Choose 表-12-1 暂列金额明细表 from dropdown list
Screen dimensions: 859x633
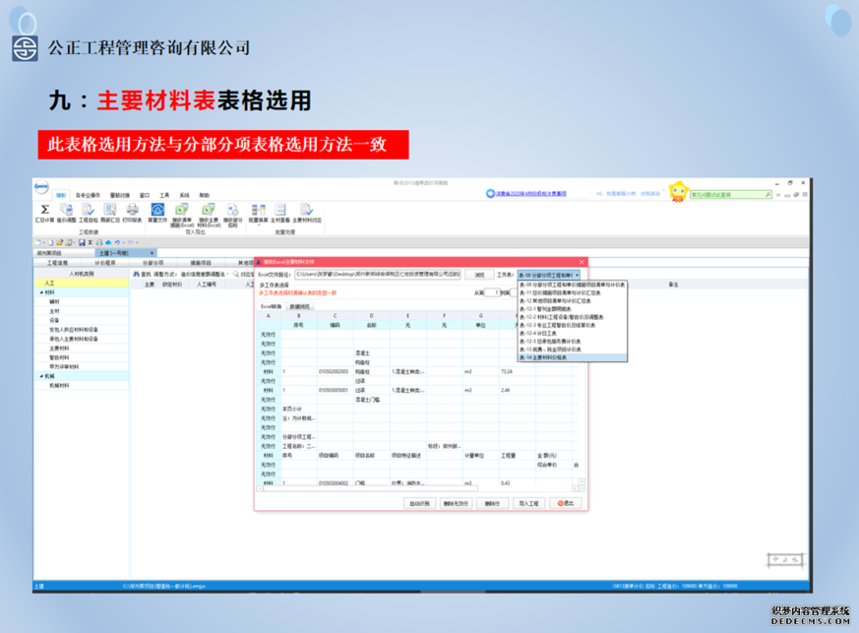point(572,309)
